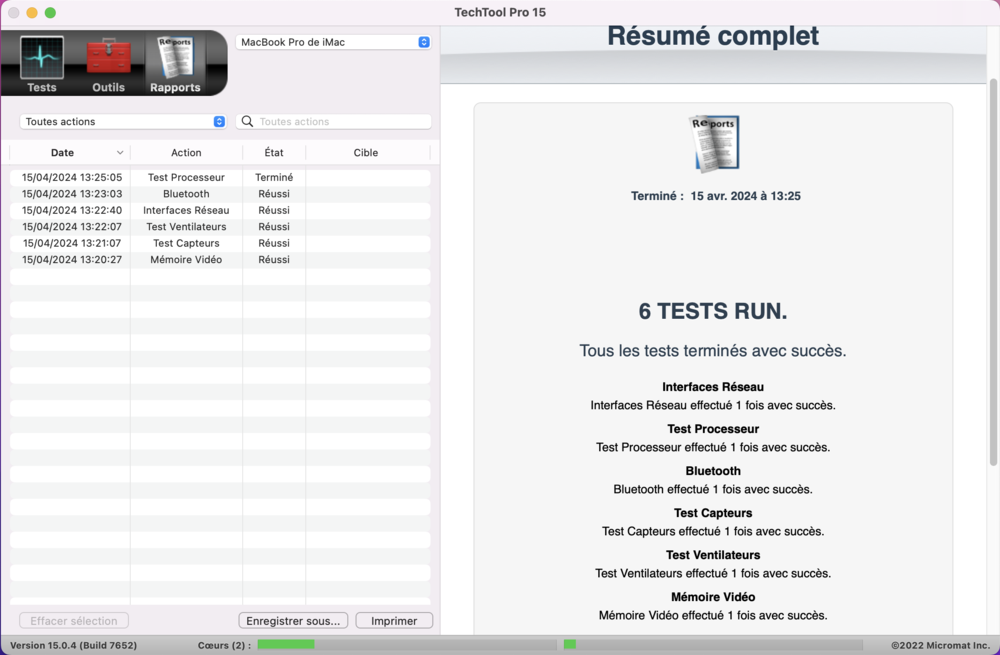Expand the Toutes actions filter dropdown
This screenshot has height=655, width=1000.
(x=123, y=122)
